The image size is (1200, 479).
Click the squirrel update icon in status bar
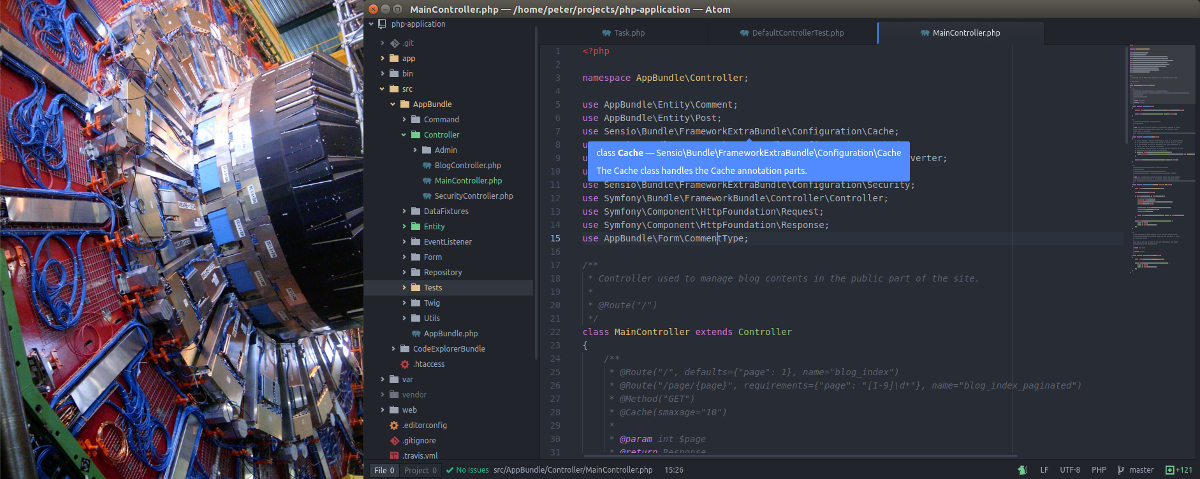click(1024, 469)
